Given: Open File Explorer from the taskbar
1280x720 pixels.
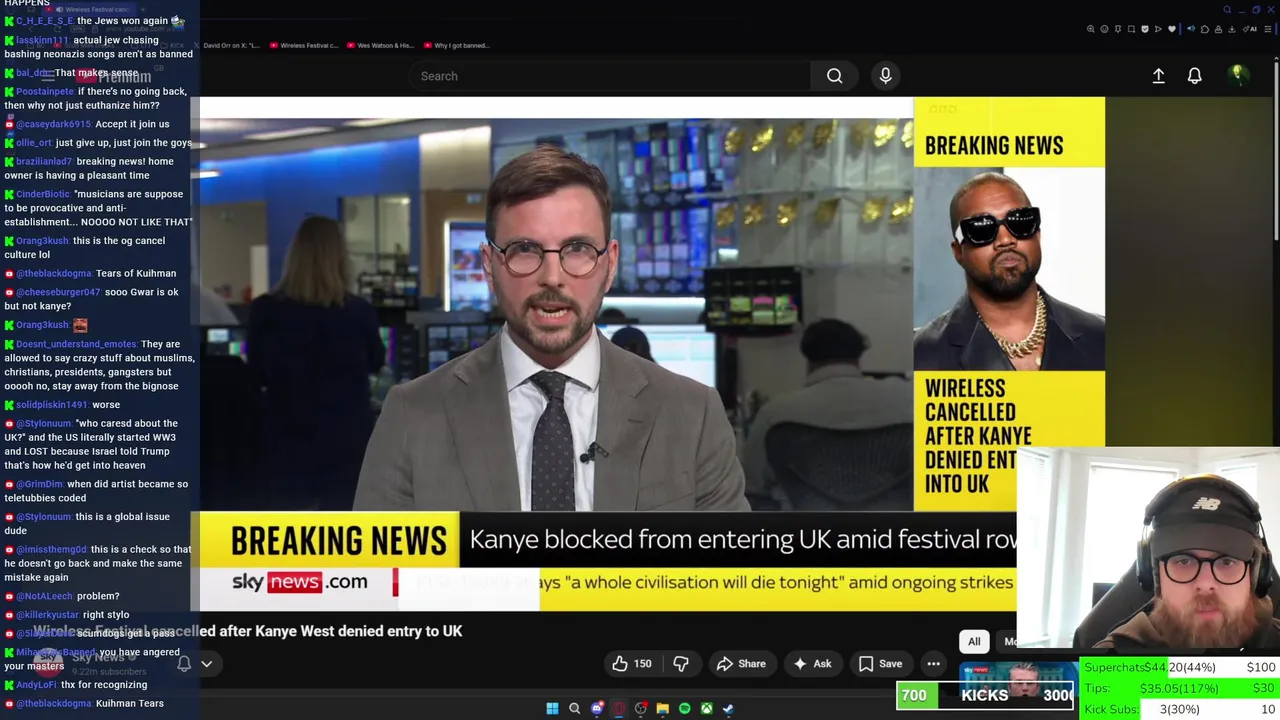Looking at the screenshot, I should point(662,709).
